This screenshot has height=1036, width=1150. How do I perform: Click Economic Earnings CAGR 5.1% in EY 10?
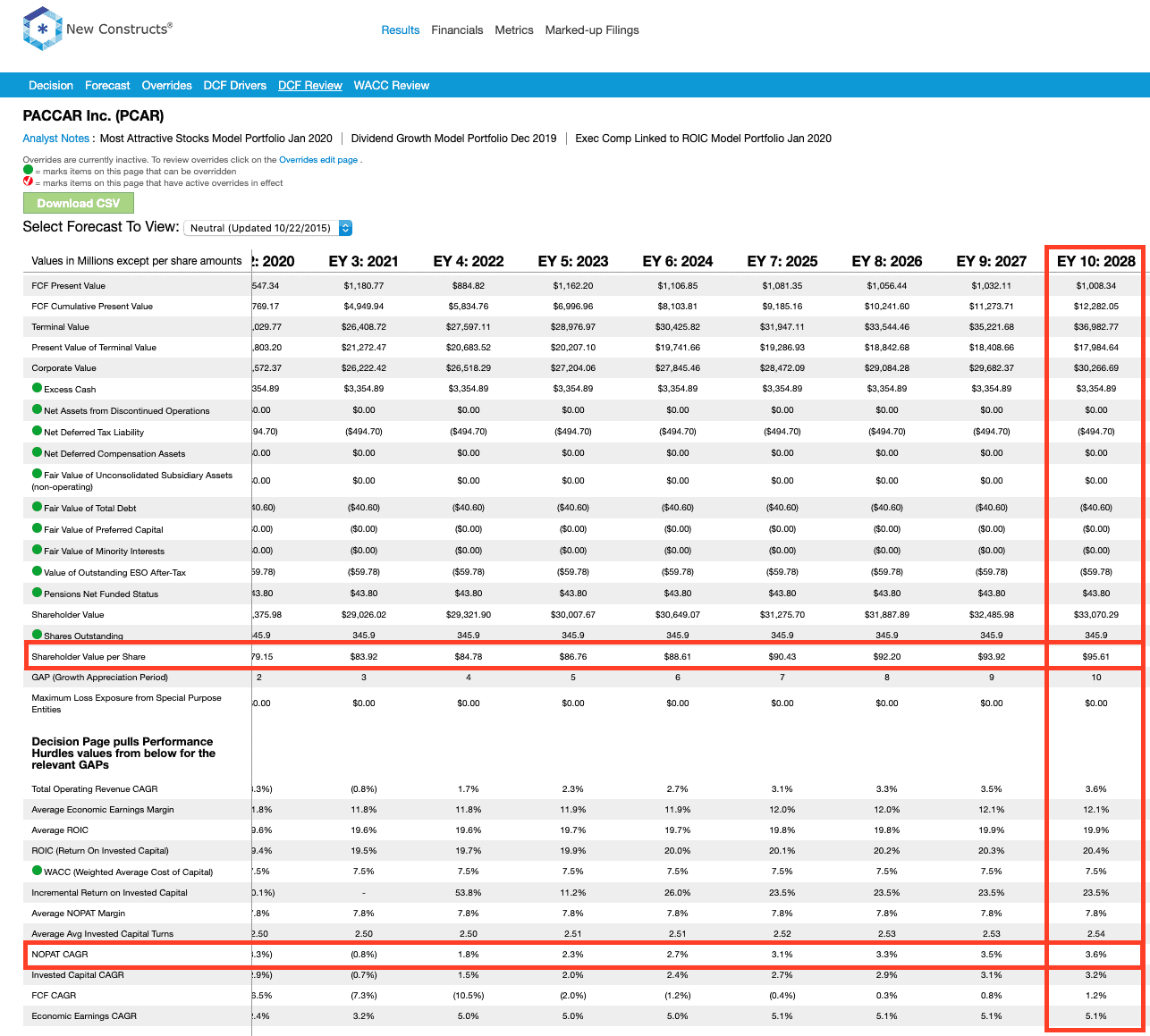point(1096,1015)
